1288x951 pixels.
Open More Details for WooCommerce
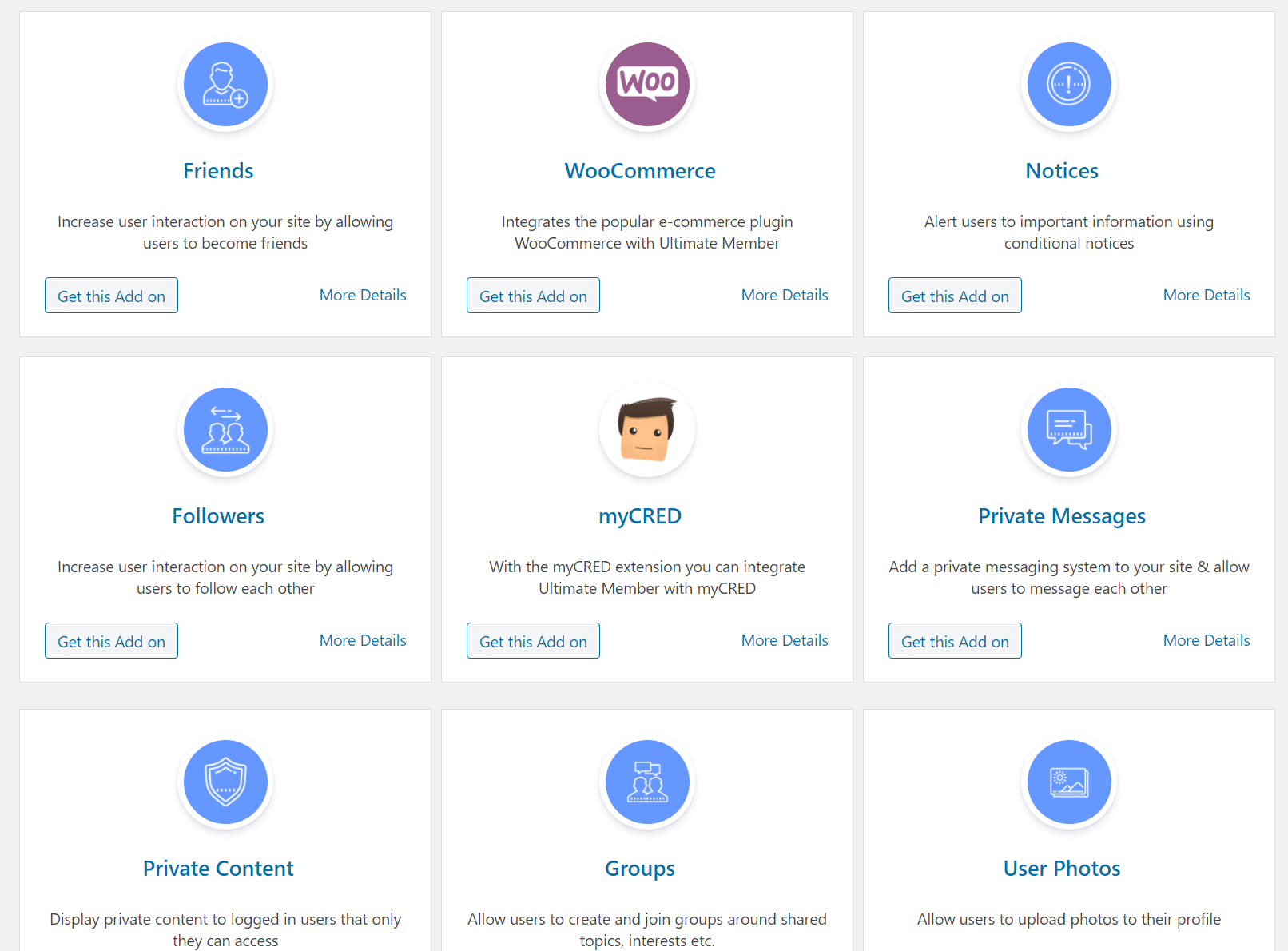(x=785, y=295)
